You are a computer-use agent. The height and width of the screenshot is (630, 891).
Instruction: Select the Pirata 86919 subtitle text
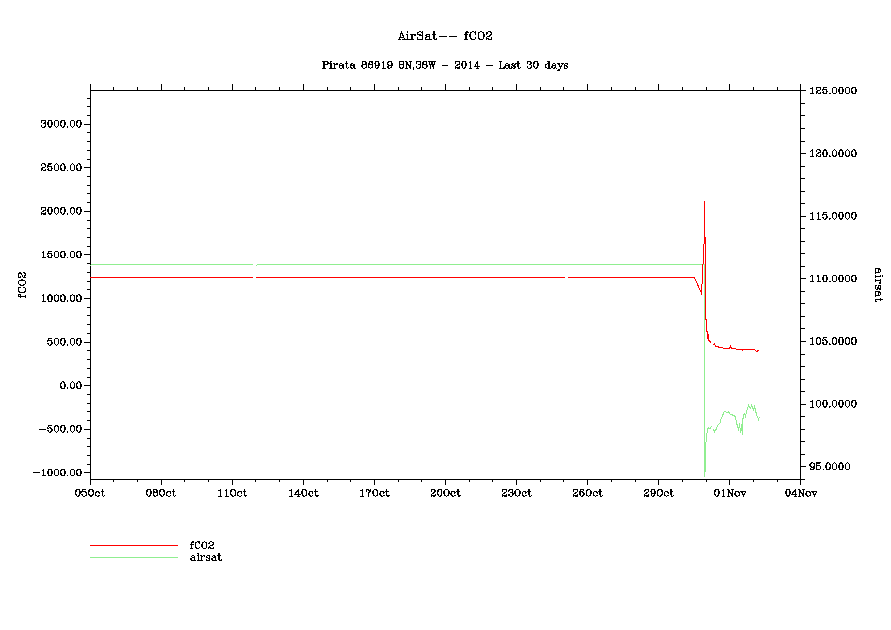coord(444,65)
